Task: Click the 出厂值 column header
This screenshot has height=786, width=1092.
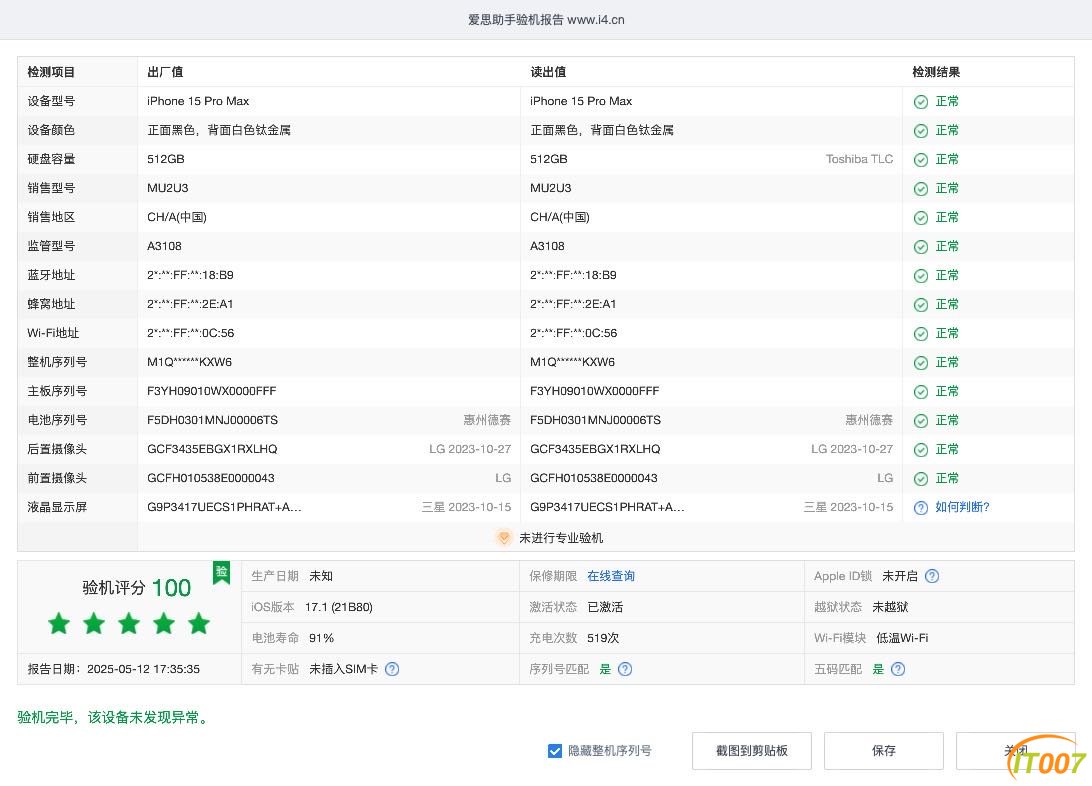Action: point(165,72)
